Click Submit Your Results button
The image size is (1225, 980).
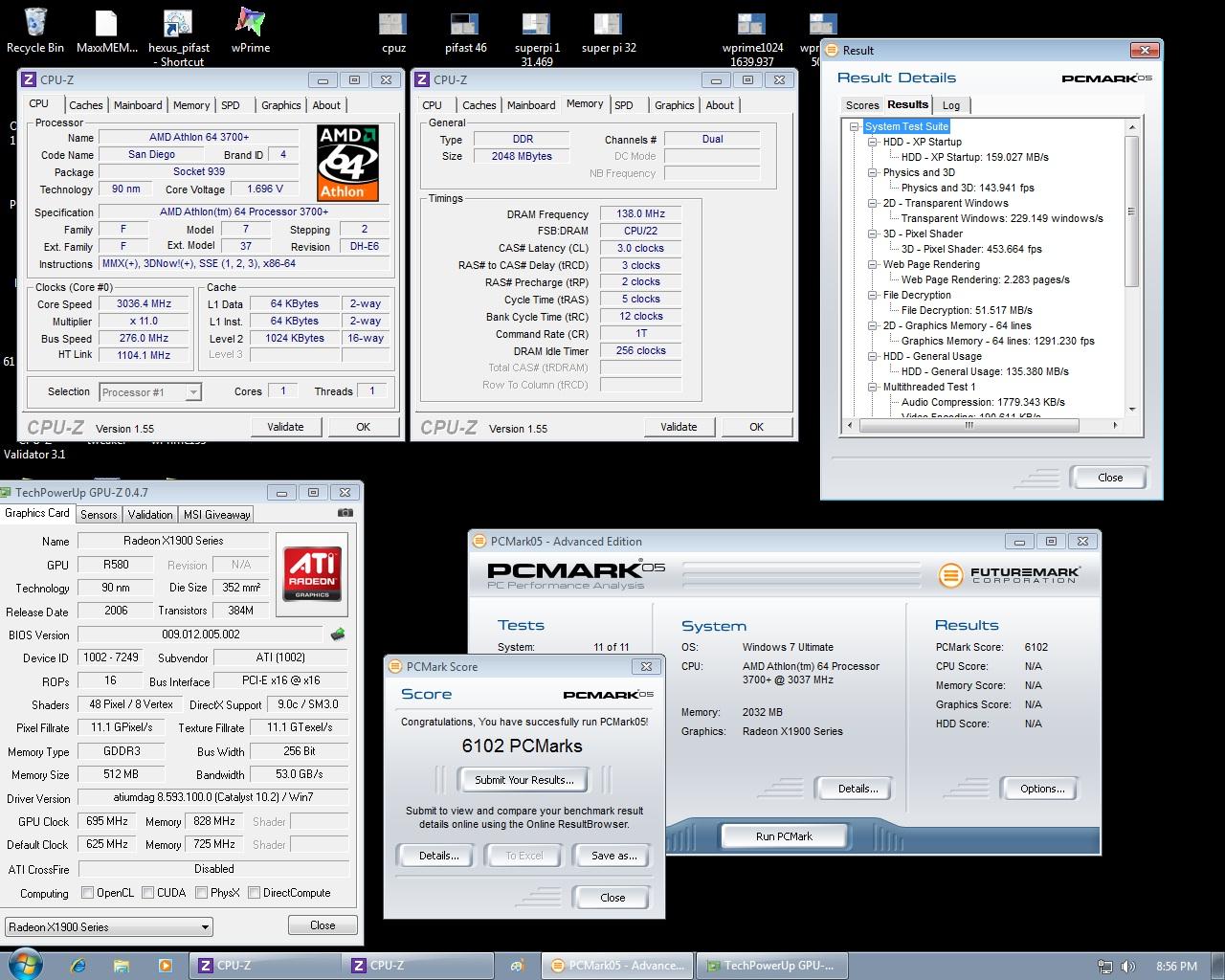[x=523, y=780]
